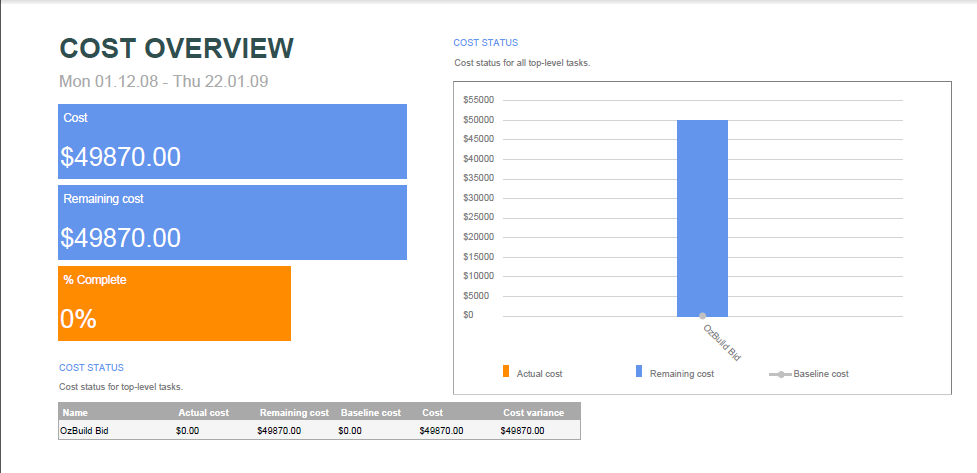Screen dimensions: 977x473
Task: Select the blue OzBuild Bid chart bar
Action: click(702, 218)
